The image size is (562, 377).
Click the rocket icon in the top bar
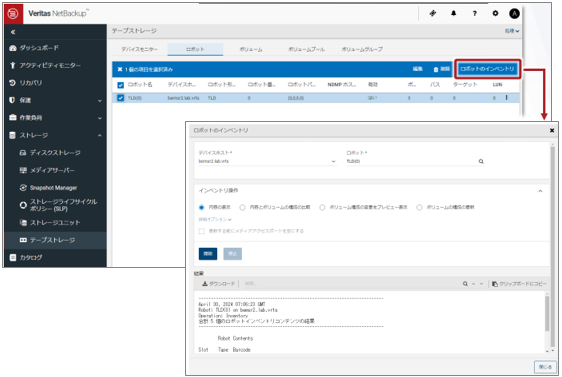pyautogui.click(x=433, y=14)
